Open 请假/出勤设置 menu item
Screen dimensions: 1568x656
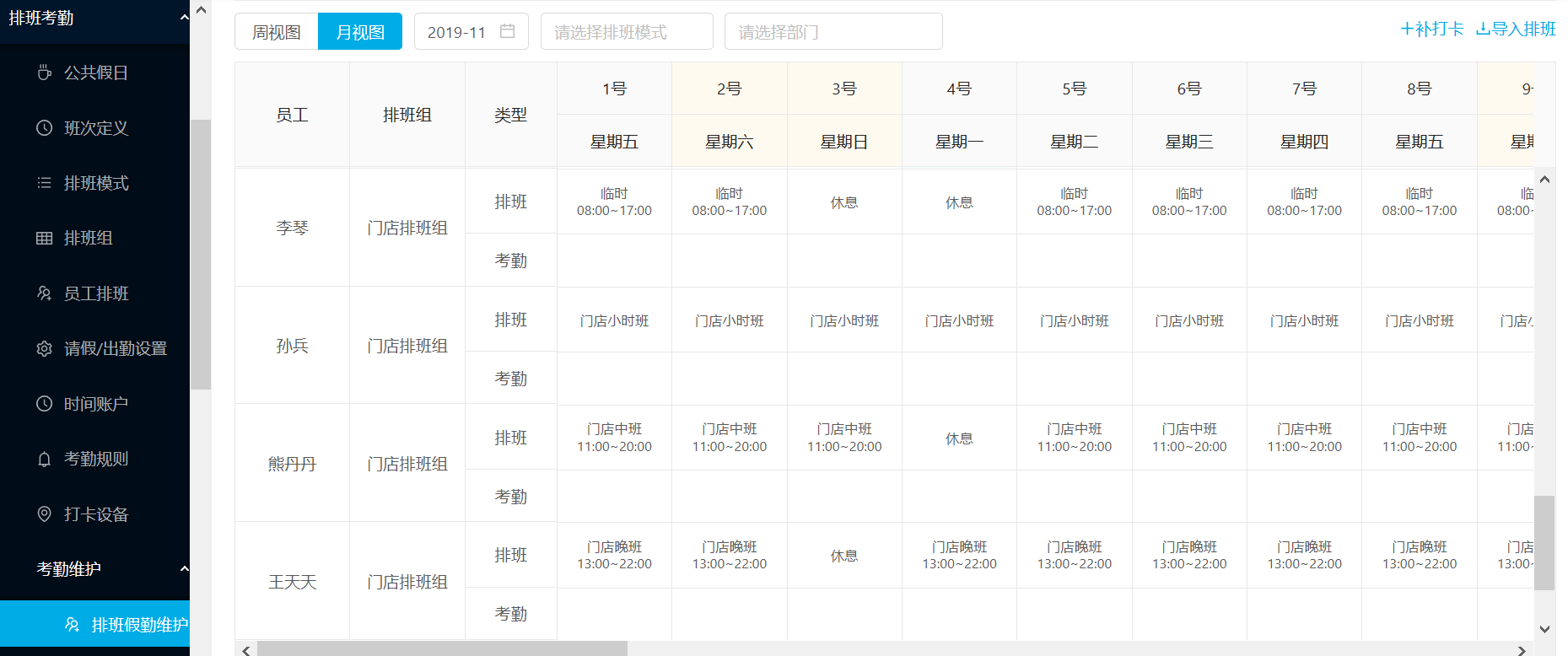pos(94,349)
